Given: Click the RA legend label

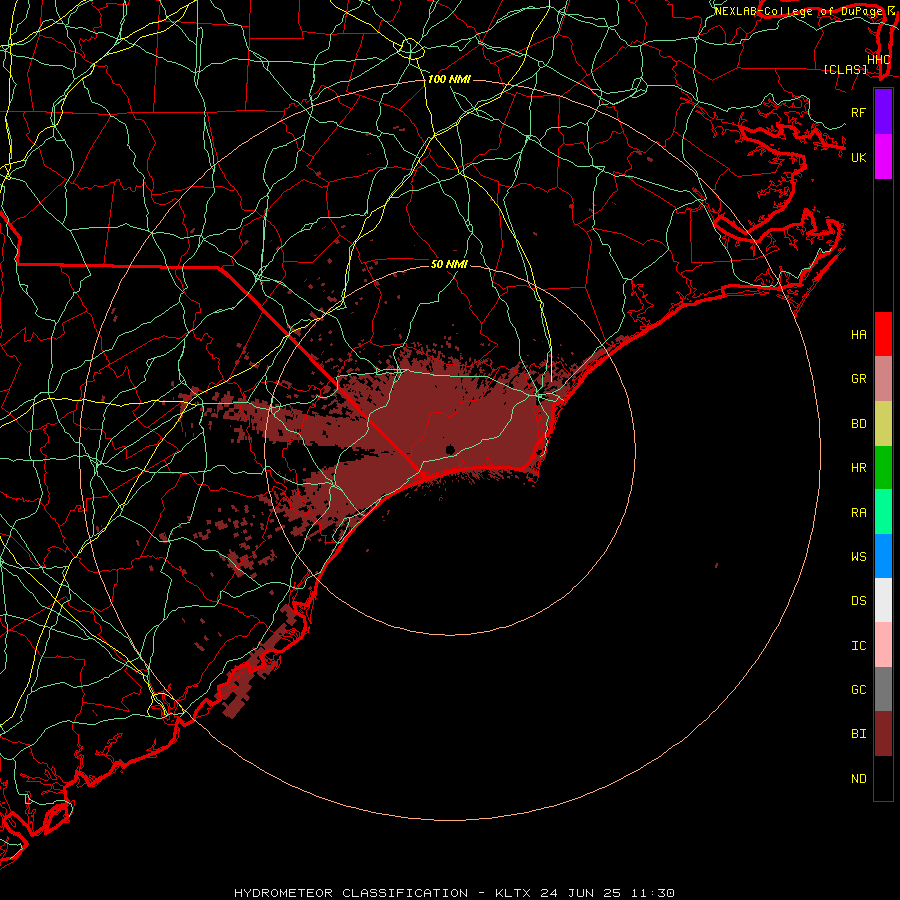Looking at the screenshot, I should click(858, 513).
